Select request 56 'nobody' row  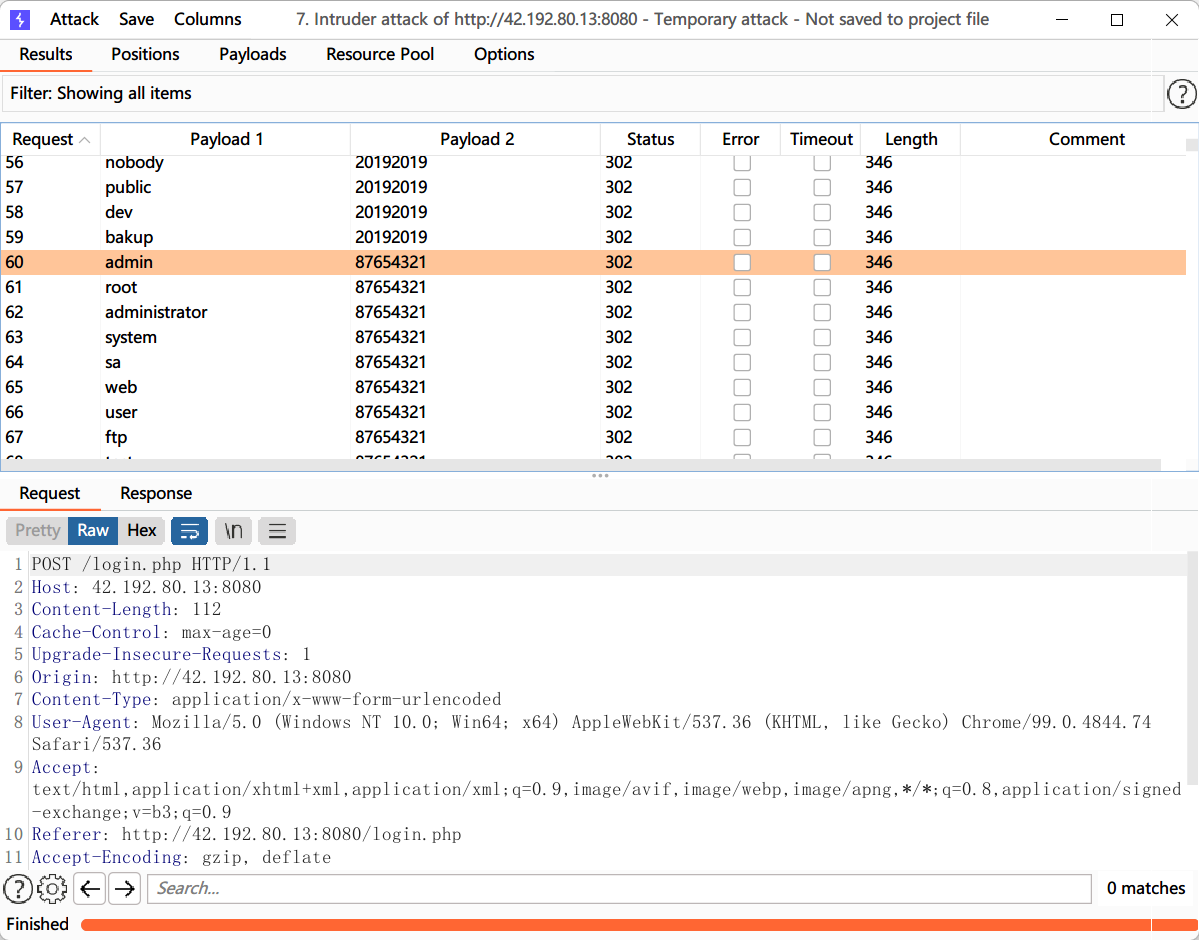click(x=593, y=163)
